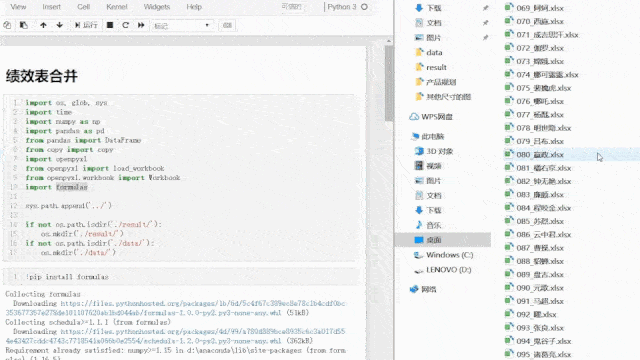
Task: Select 3D 对象 in the navigation pane
Action: tap(440, 151)
